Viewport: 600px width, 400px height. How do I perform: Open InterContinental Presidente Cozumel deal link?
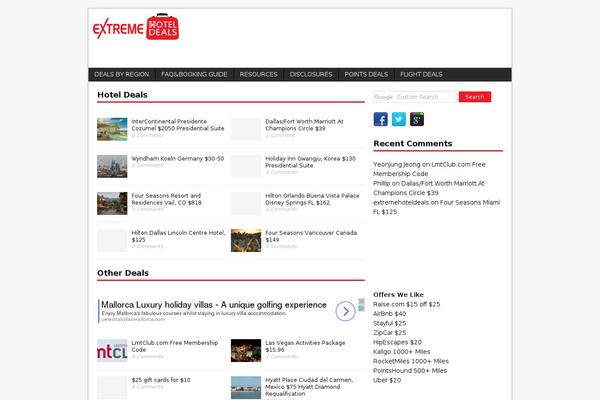point(178,125)
